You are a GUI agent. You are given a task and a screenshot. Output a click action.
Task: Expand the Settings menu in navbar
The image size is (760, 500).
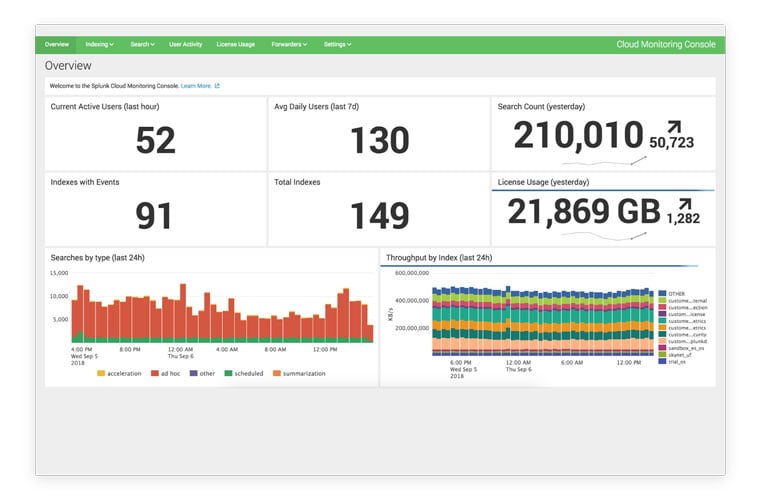(x=337, y=45)
